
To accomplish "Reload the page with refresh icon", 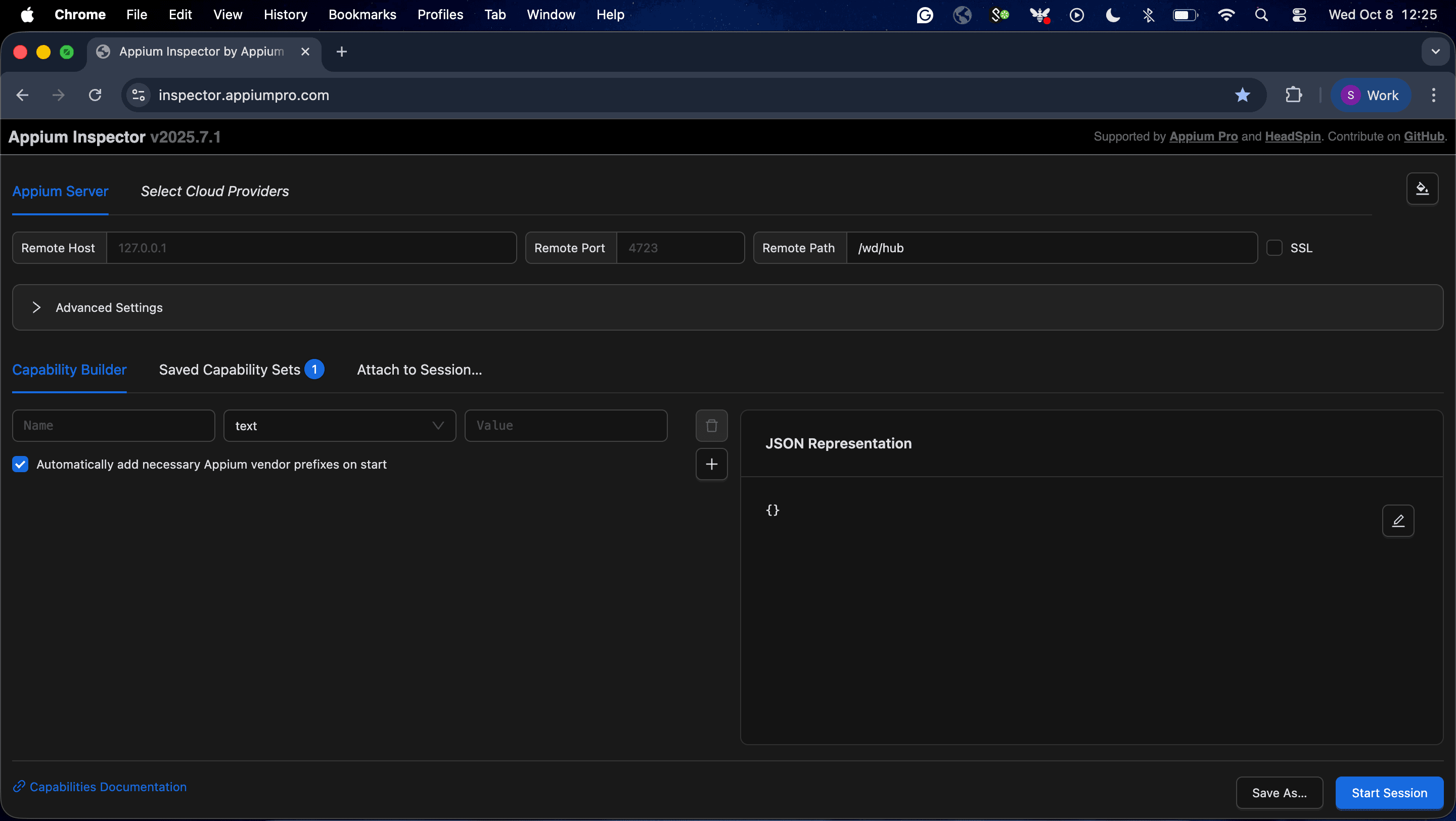I will tap(95, 95).
